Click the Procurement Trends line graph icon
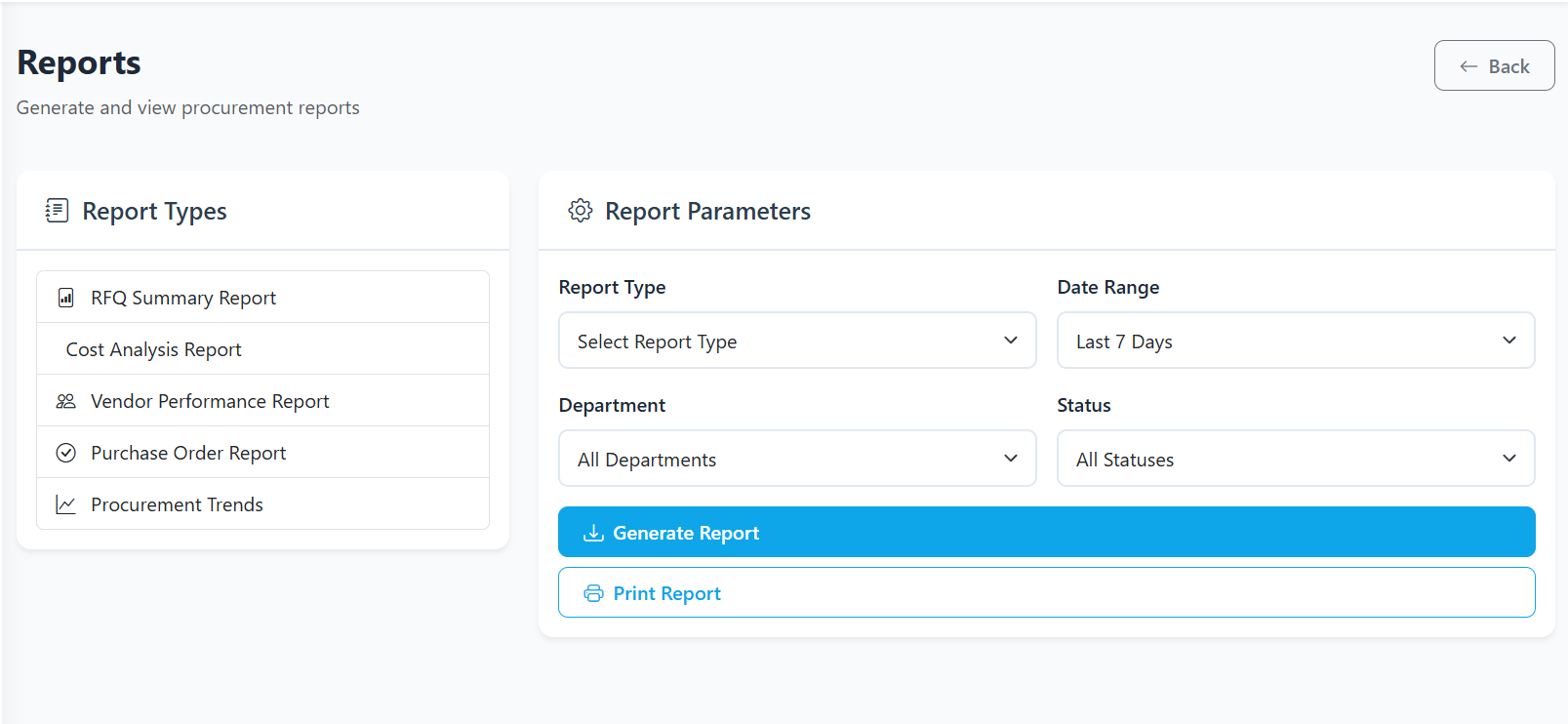The width and height of the screenshot is (1568, 724). [x=65, y=504]
